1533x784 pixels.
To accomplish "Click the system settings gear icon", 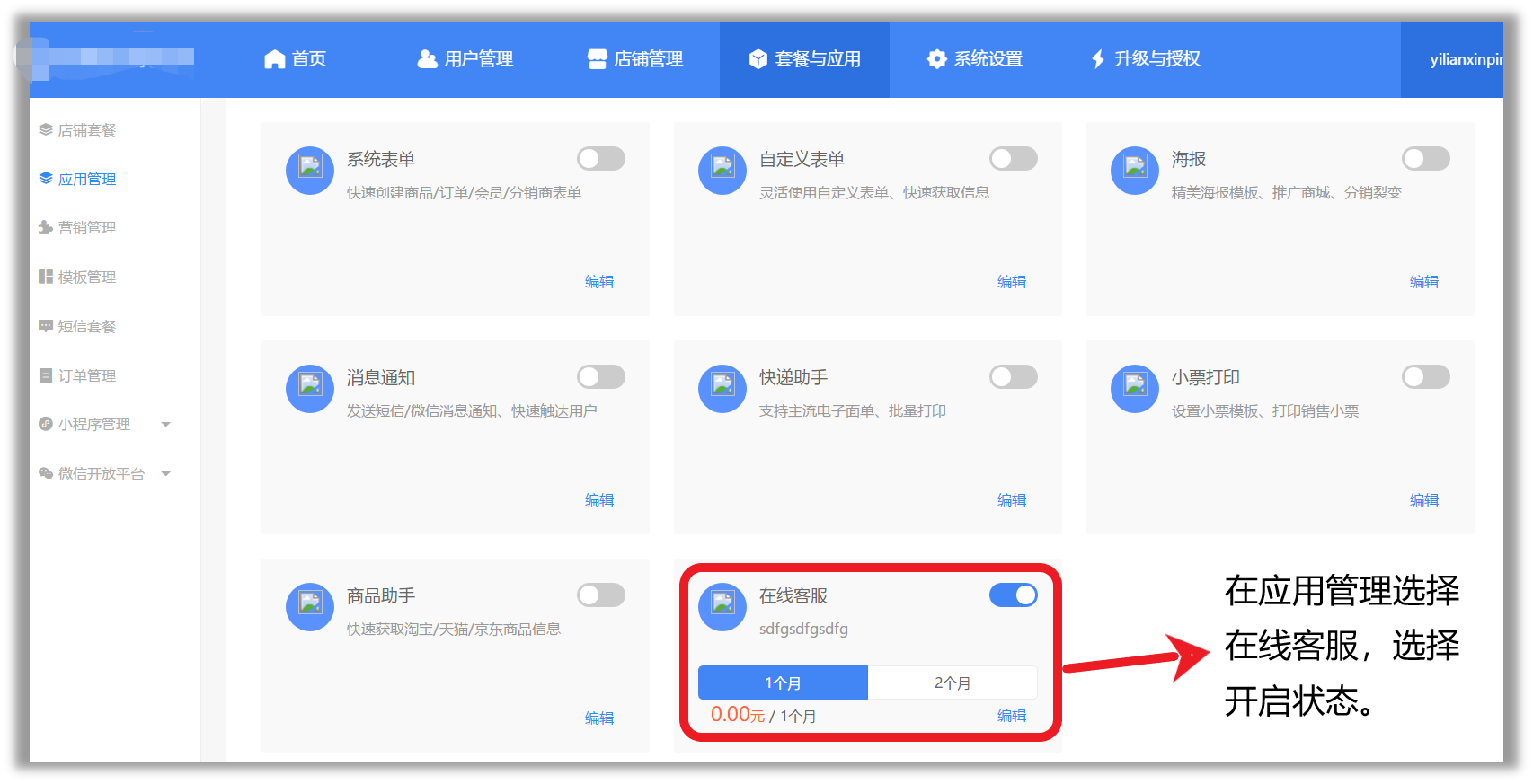I will click(937, 59).
